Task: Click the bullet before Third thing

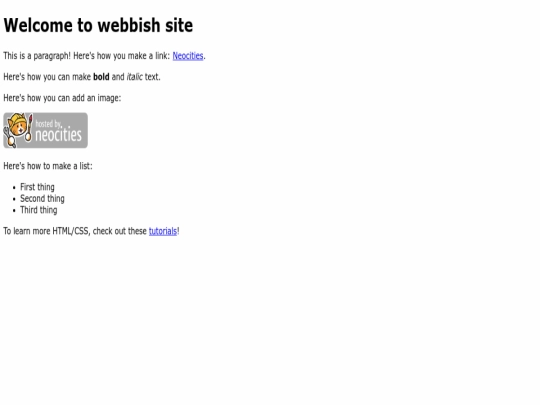Action: click(14, 211)
